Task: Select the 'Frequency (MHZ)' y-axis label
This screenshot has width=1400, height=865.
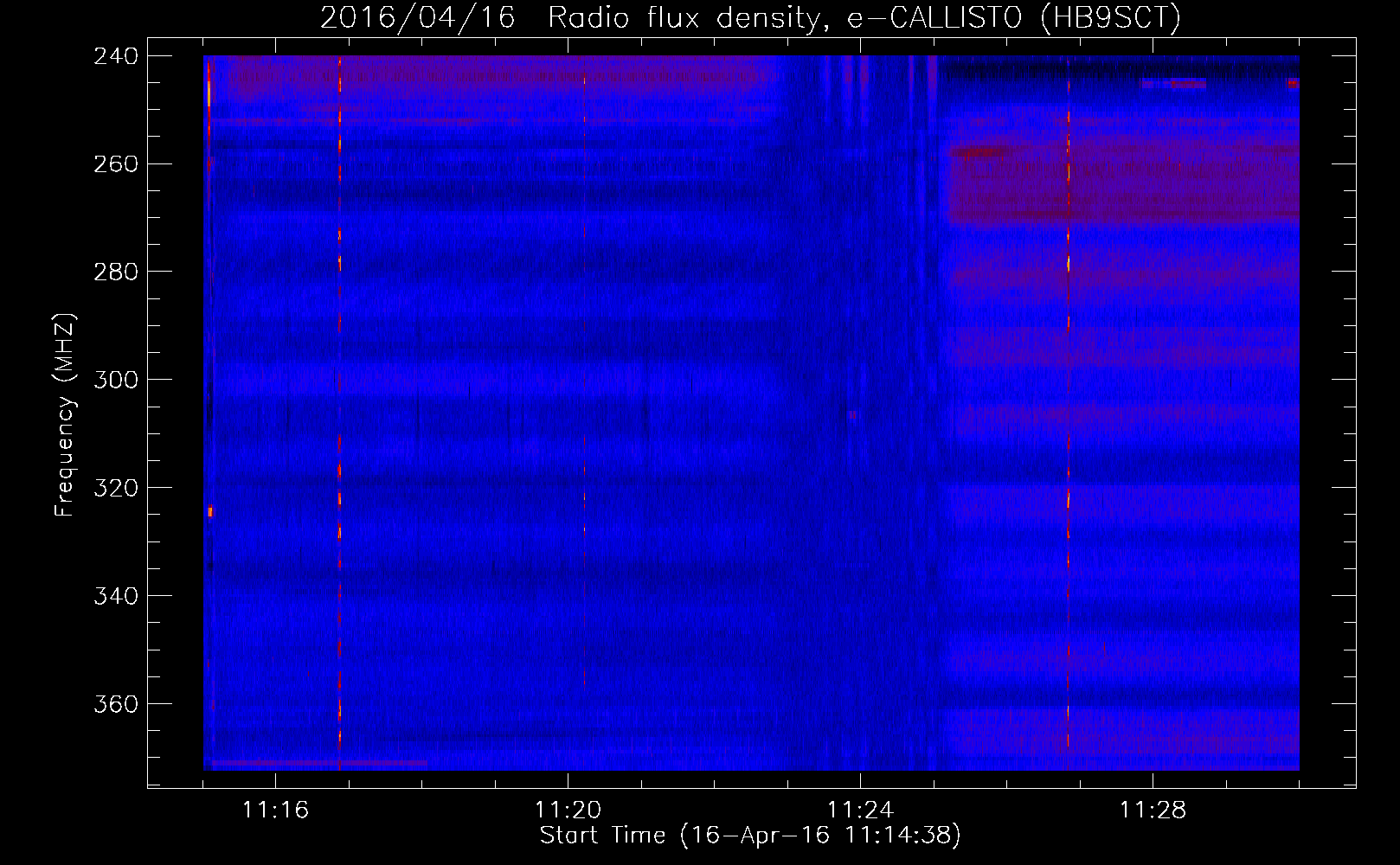Action: point(65,415)
